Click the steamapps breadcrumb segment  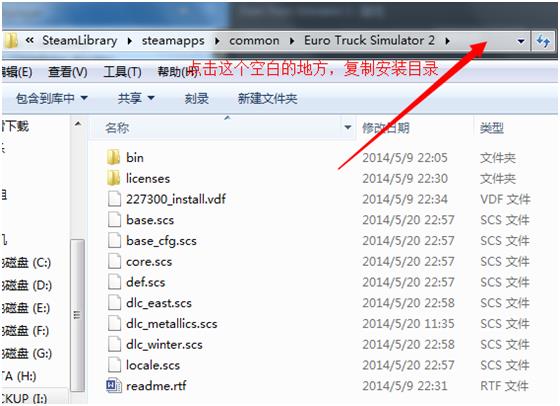[173, 41]
